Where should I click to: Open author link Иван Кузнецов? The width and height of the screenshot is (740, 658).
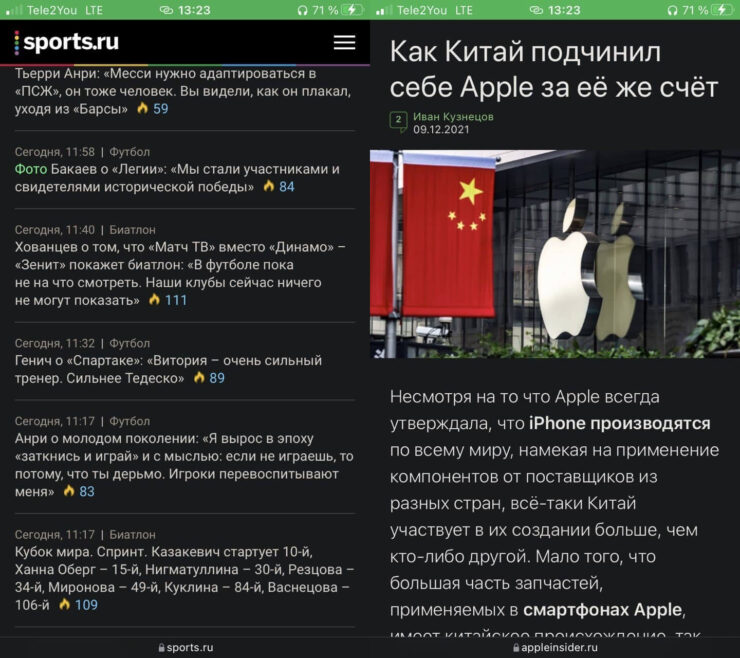click(454, 116)
